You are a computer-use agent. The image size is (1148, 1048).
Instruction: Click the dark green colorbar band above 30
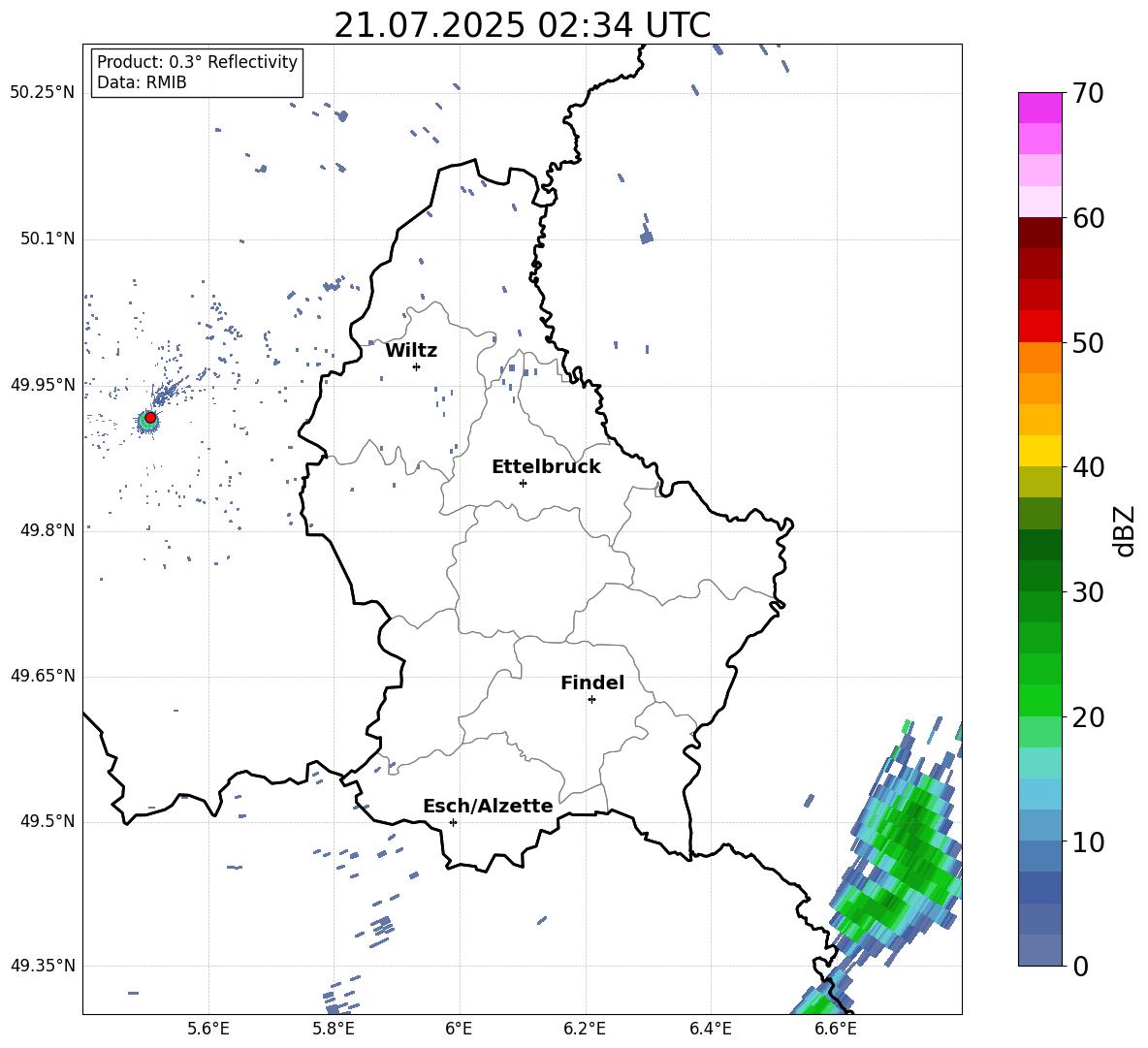pos(1039,575)
